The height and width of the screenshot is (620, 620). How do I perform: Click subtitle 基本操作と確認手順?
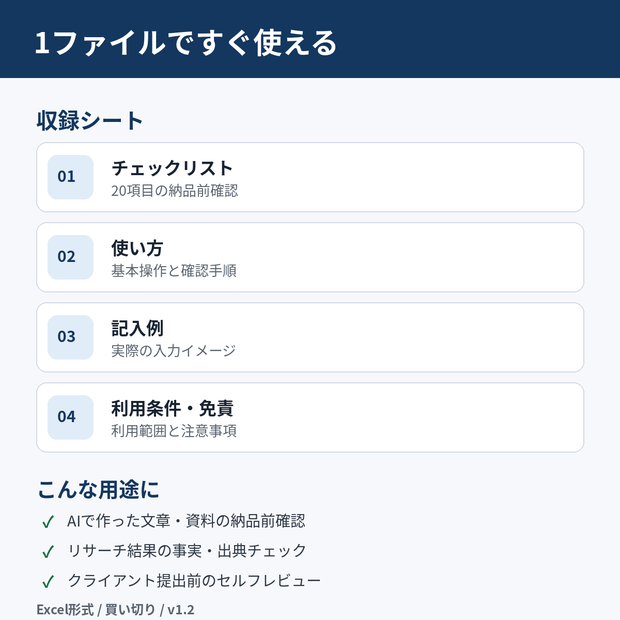(x=174, y=271)
